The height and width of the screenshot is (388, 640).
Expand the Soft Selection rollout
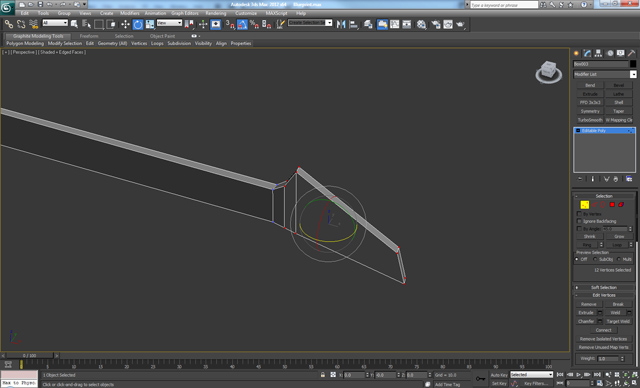(x=604, y=288)
